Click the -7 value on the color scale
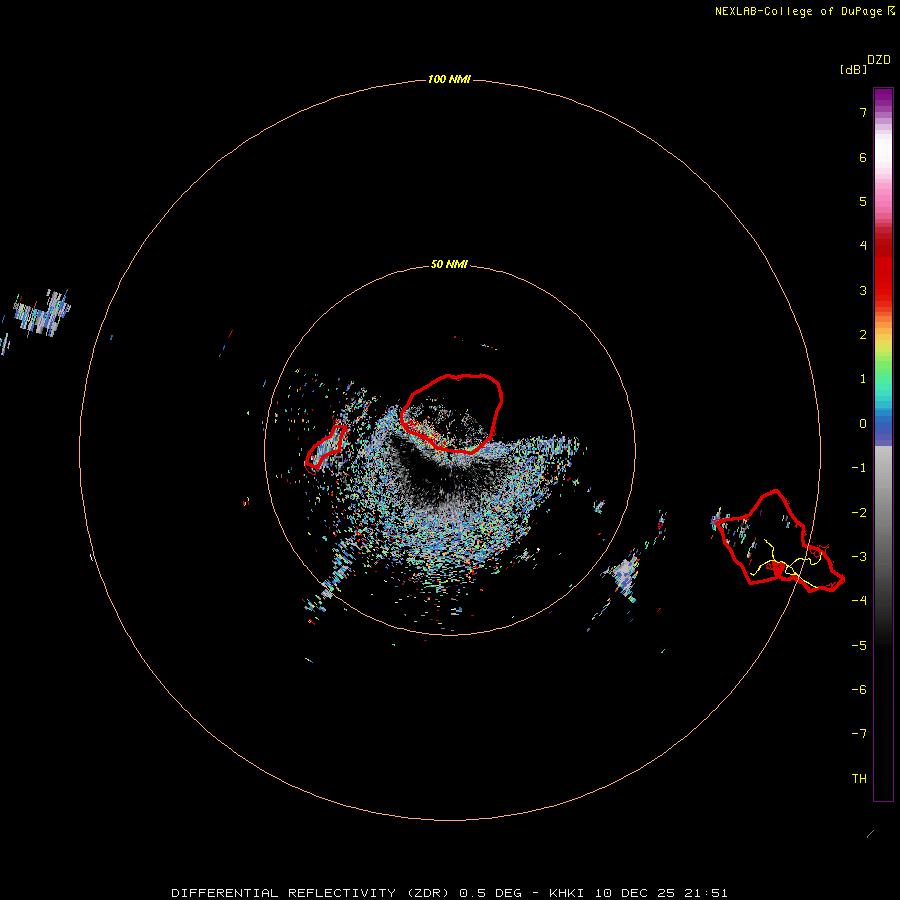Viewport: 900px width, 900px height. coord(859,734)
